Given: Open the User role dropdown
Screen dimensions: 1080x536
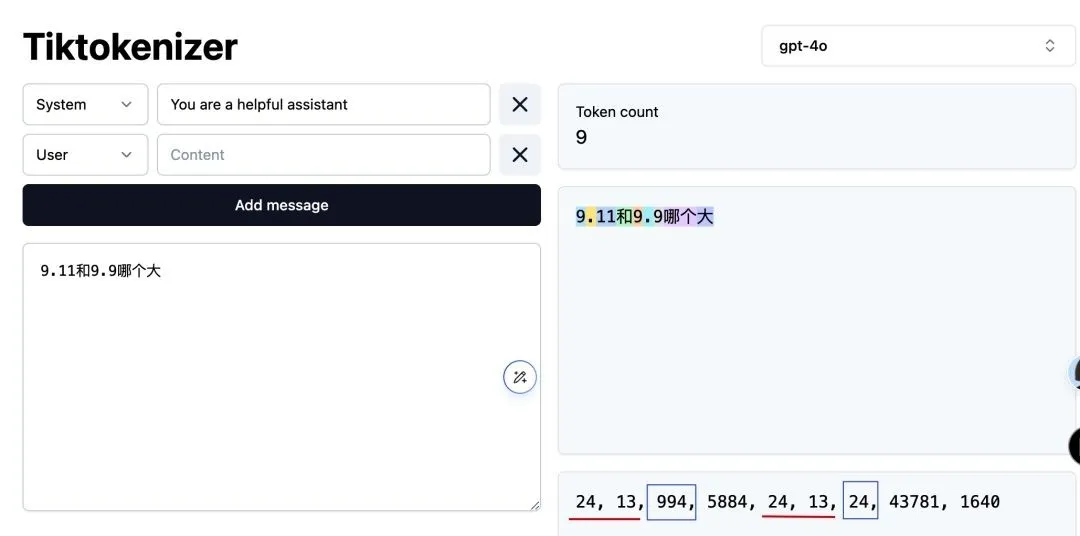Looking at the screenshot, I should click(85, 155).
